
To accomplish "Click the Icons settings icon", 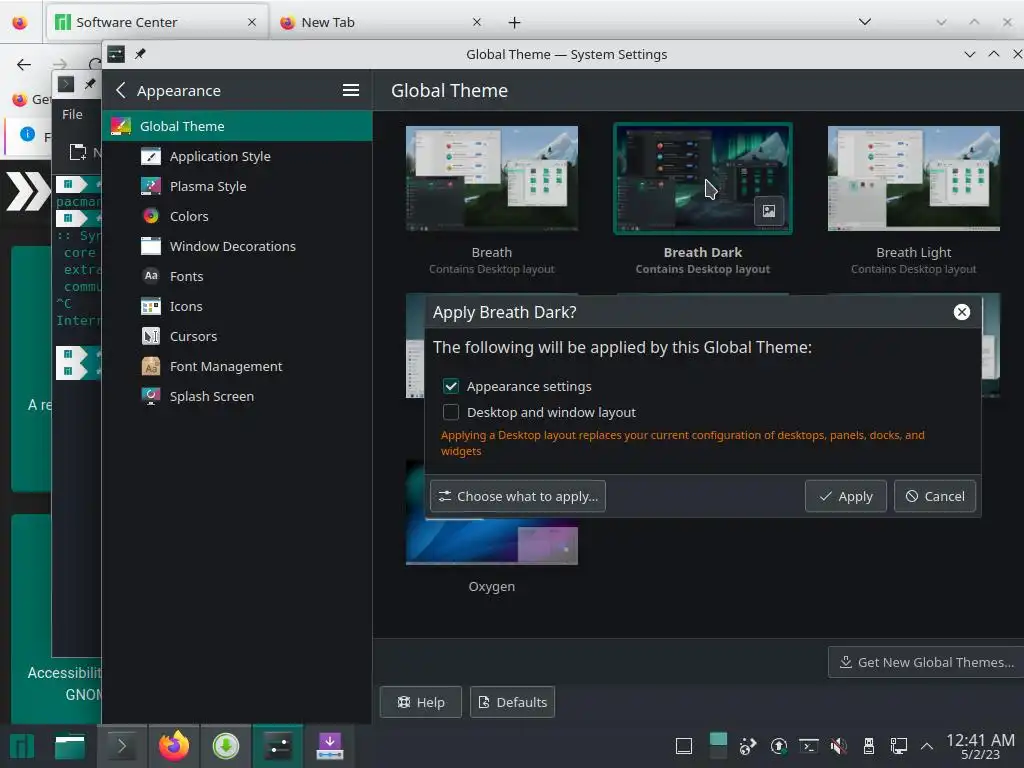I will coord(151,306).
